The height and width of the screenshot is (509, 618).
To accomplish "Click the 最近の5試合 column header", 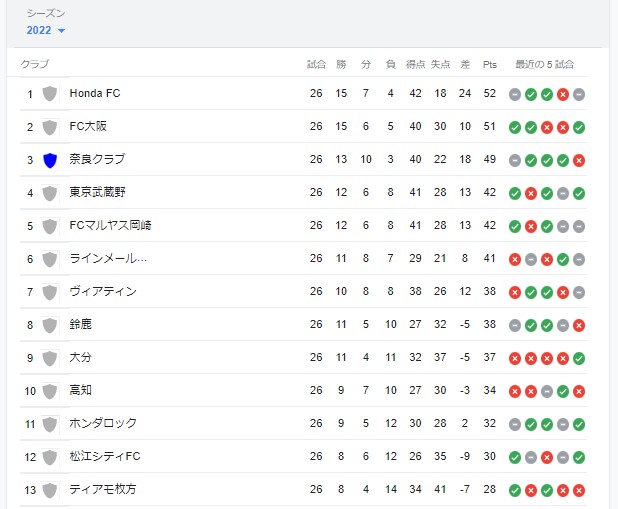I will 544,64.
